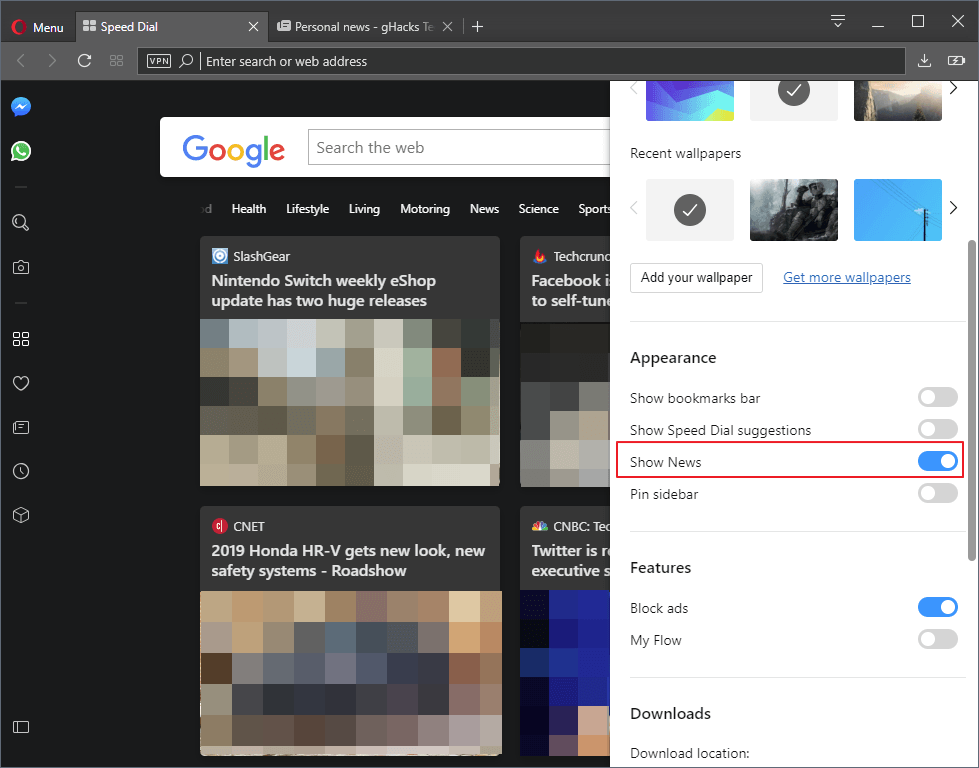Viewport: 979px width, 768px height.
Task: Disable the Block ads switch
Action: [937, 607]
